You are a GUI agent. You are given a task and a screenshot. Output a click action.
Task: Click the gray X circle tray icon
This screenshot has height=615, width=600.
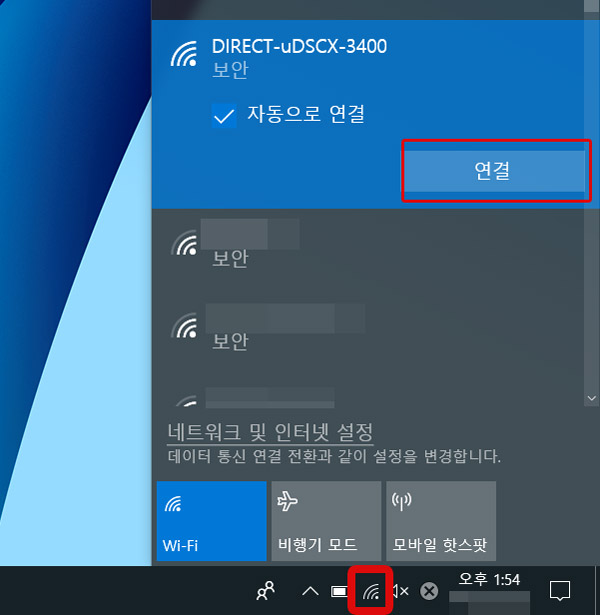pos(429,591)
